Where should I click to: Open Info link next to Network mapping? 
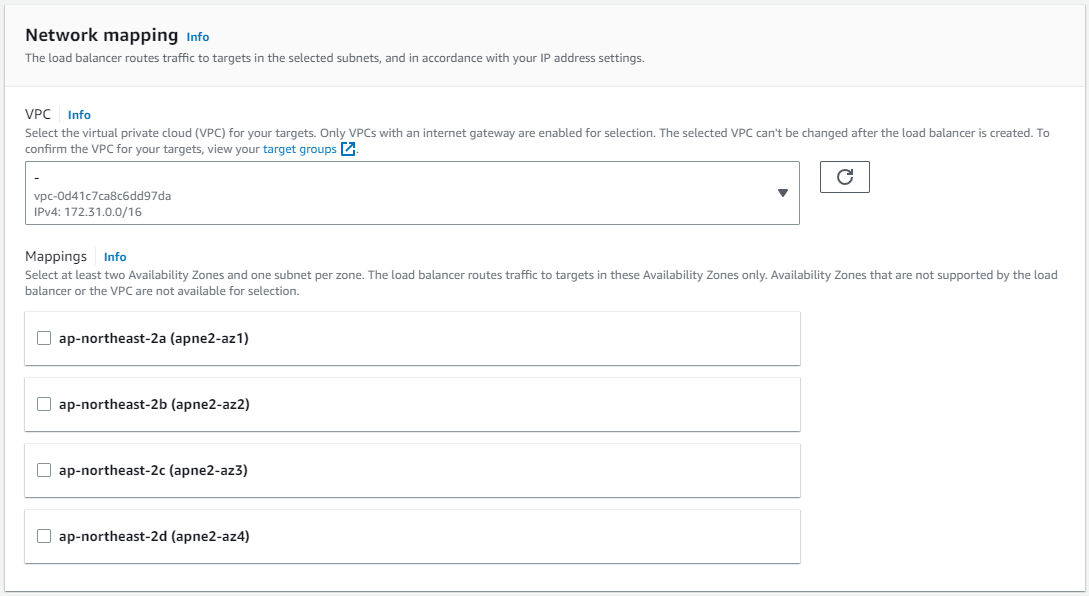tap(198, 37)
